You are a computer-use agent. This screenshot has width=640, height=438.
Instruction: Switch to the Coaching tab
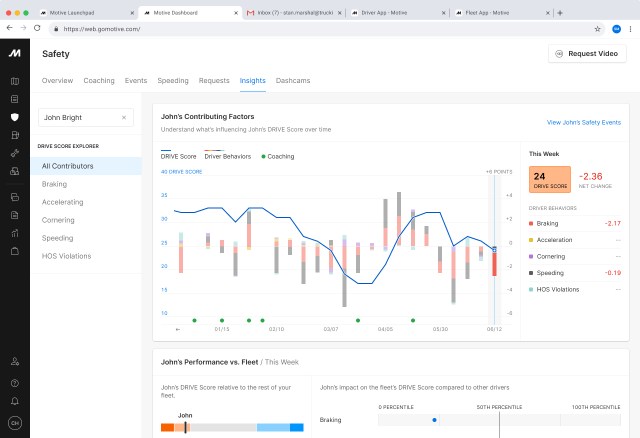click(99, 80)
